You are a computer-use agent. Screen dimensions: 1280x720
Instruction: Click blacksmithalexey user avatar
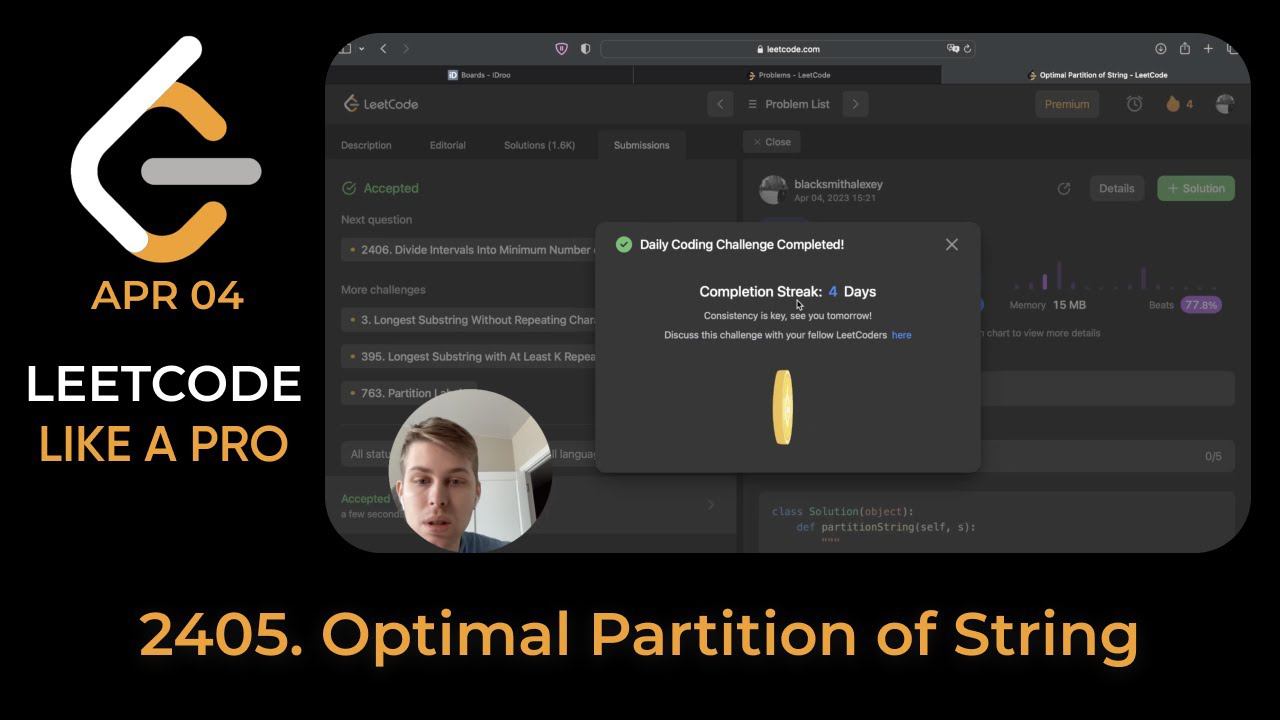pyautogui.click(x=773, y=189)
